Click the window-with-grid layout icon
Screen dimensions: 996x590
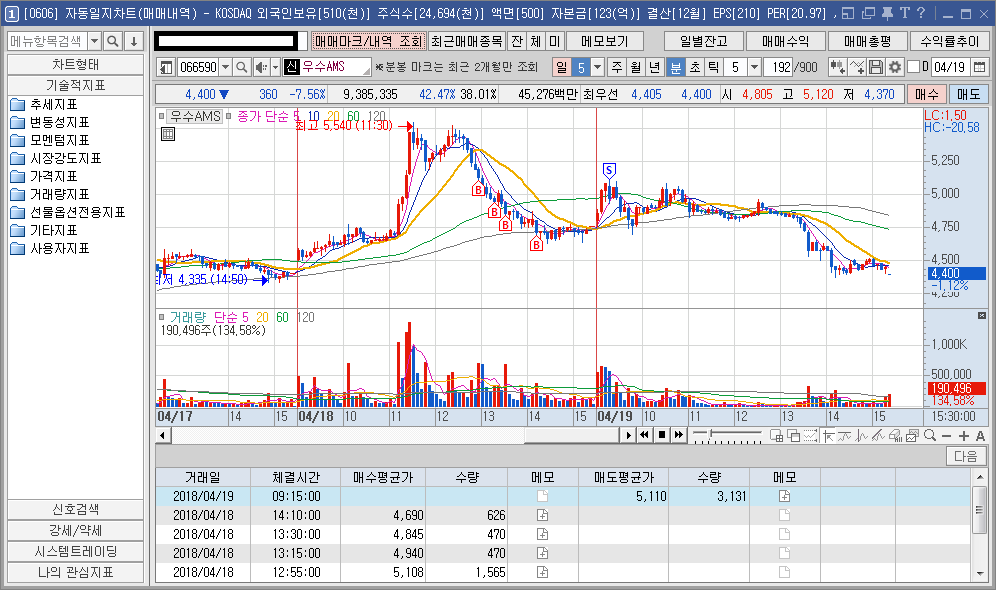(776, 435)
